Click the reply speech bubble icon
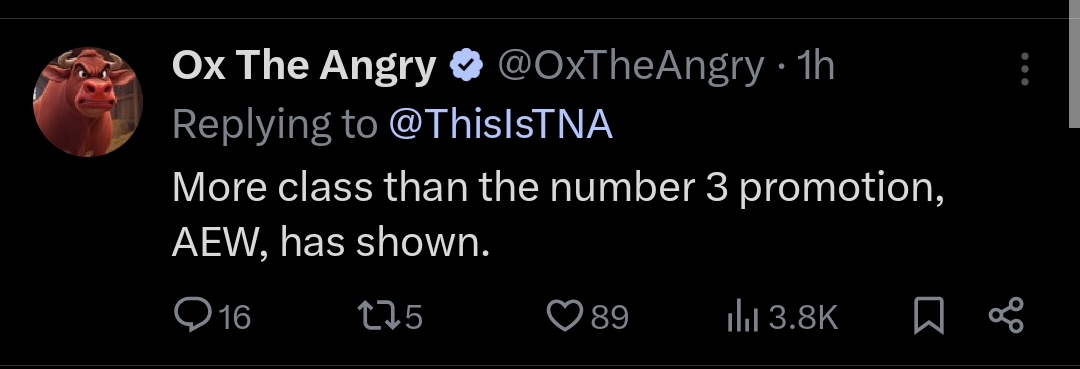The height and width of the screenshot is (369, 1080). coord(188,315)
